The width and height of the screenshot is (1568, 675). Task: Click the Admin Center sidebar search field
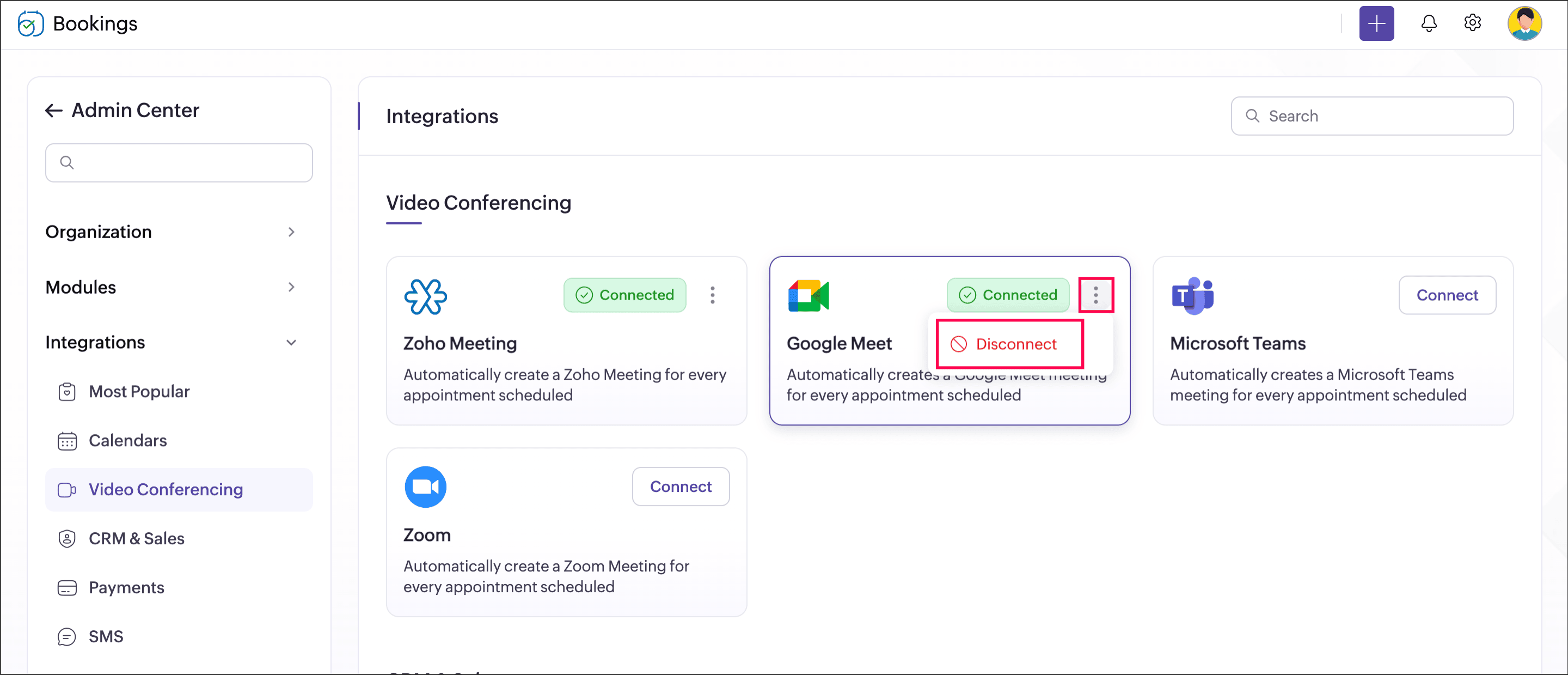point(179,163)
